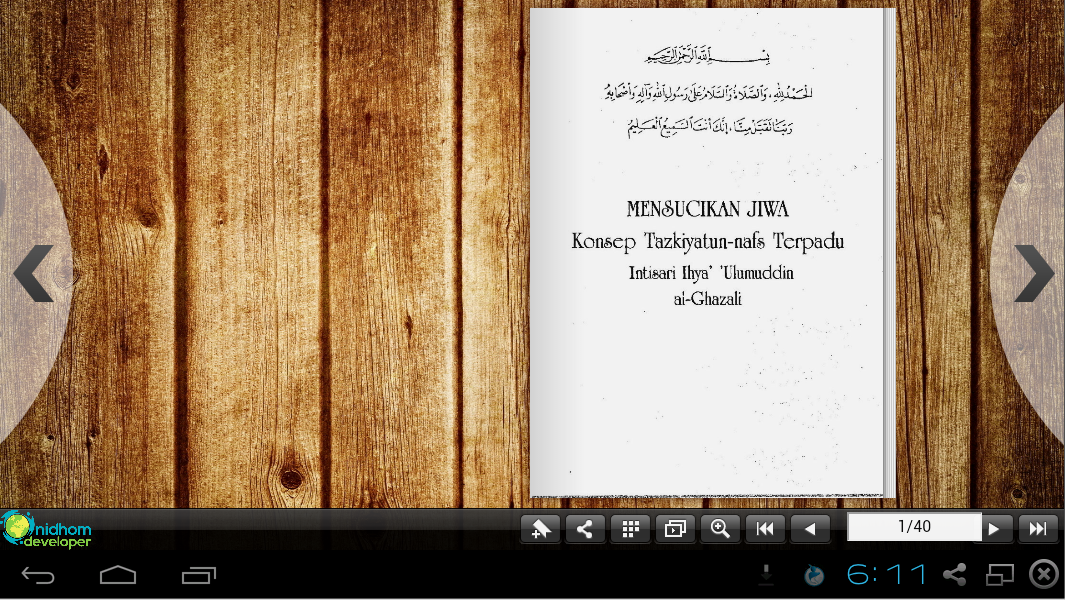
Task: Go to the previous page using toolbar arrow
Action: [x=810, y=529]
